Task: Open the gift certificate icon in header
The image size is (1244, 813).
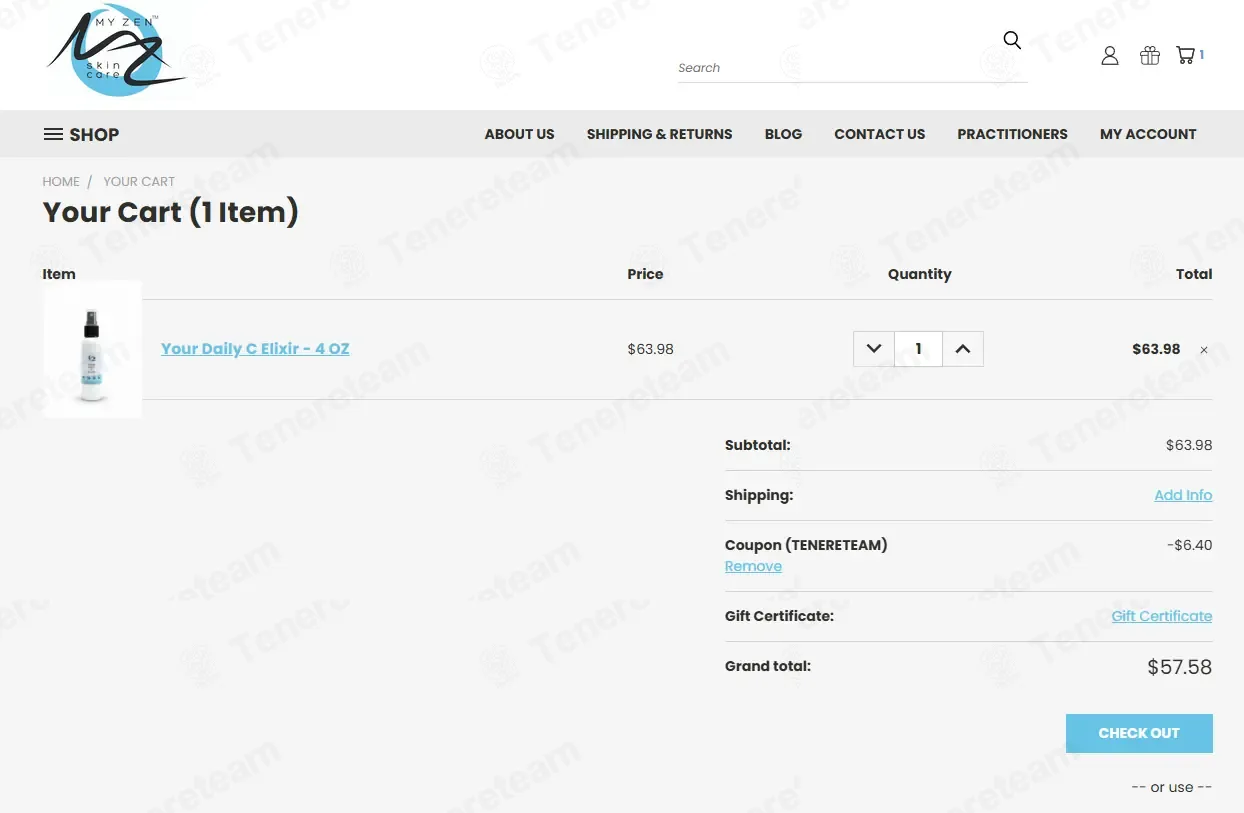Action: pyautogui.click(x=1150, y=56)
